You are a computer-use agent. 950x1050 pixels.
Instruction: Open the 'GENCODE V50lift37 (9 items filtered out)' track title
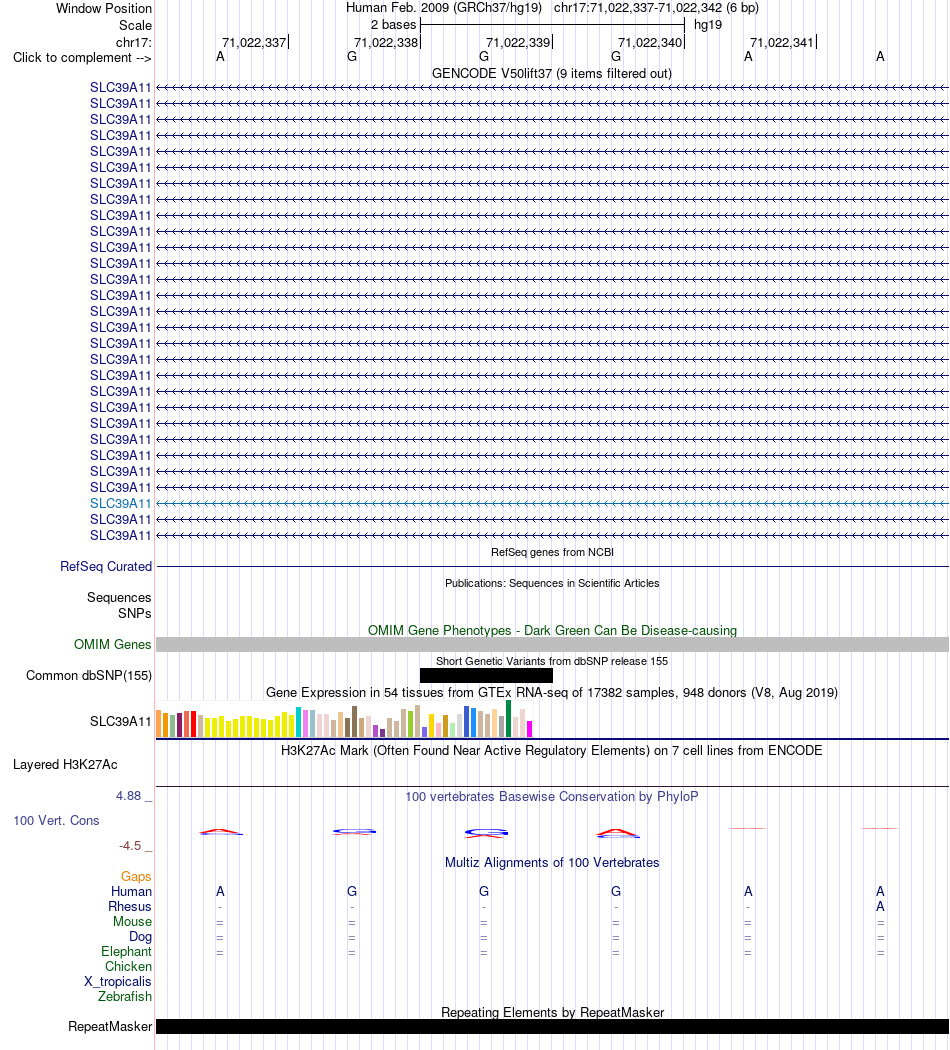(x=552, y=74)
